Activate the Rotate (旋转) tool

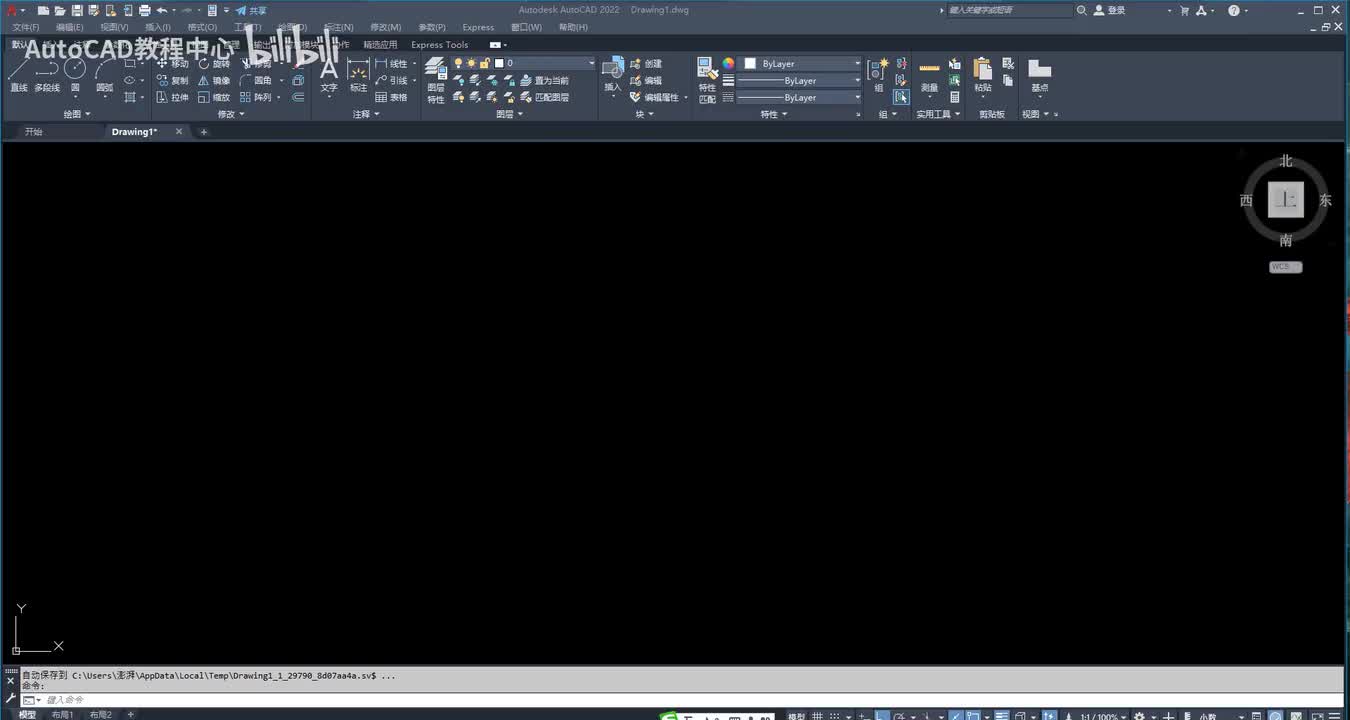pos(214,64)
